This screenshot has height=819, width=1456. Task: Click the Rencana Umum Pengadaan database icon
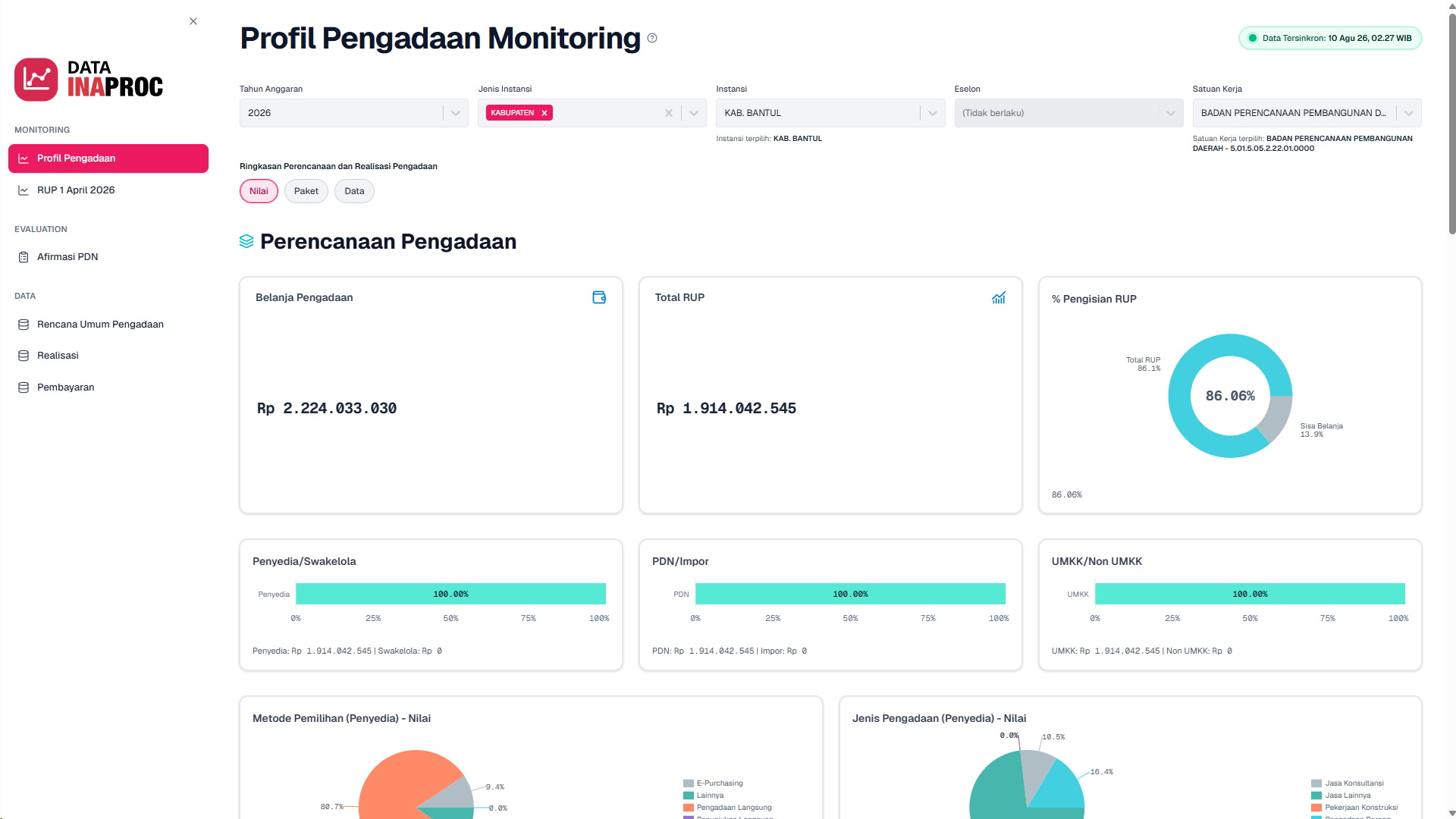click(x=24, y=325)
